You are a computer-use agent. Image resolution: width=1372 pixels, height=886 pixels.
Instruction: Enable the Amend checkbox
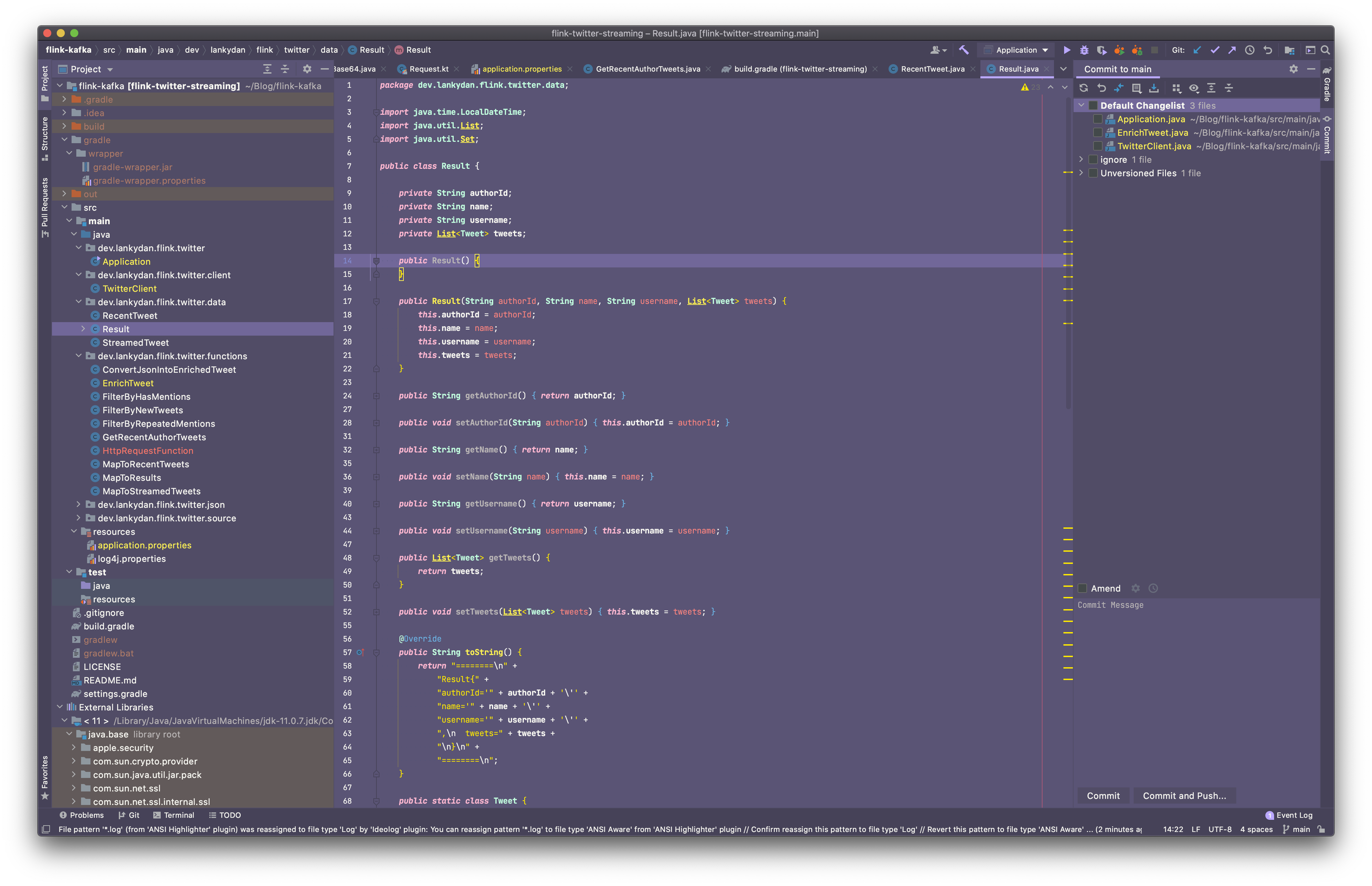1083,588
